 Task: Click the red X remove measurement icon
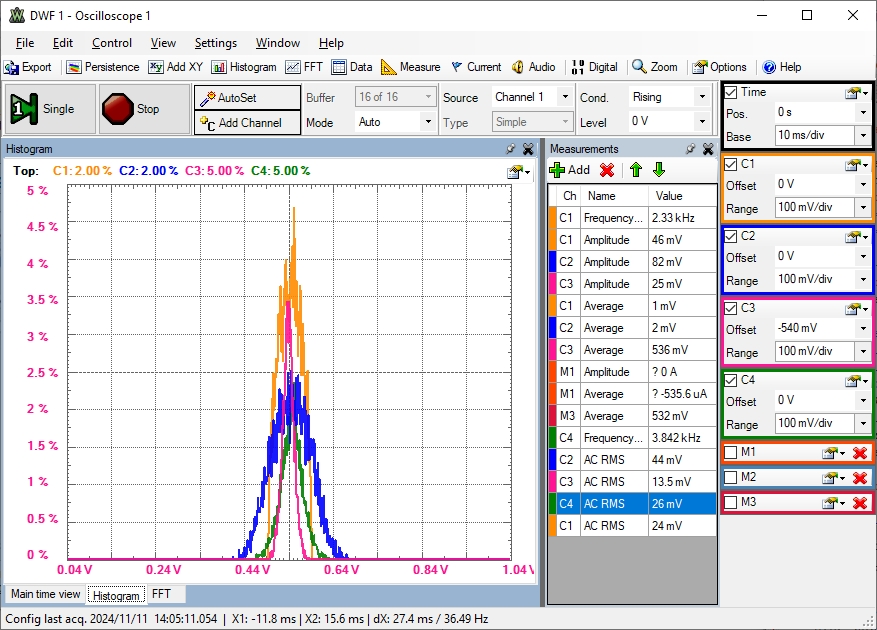(x=607, y=170)
